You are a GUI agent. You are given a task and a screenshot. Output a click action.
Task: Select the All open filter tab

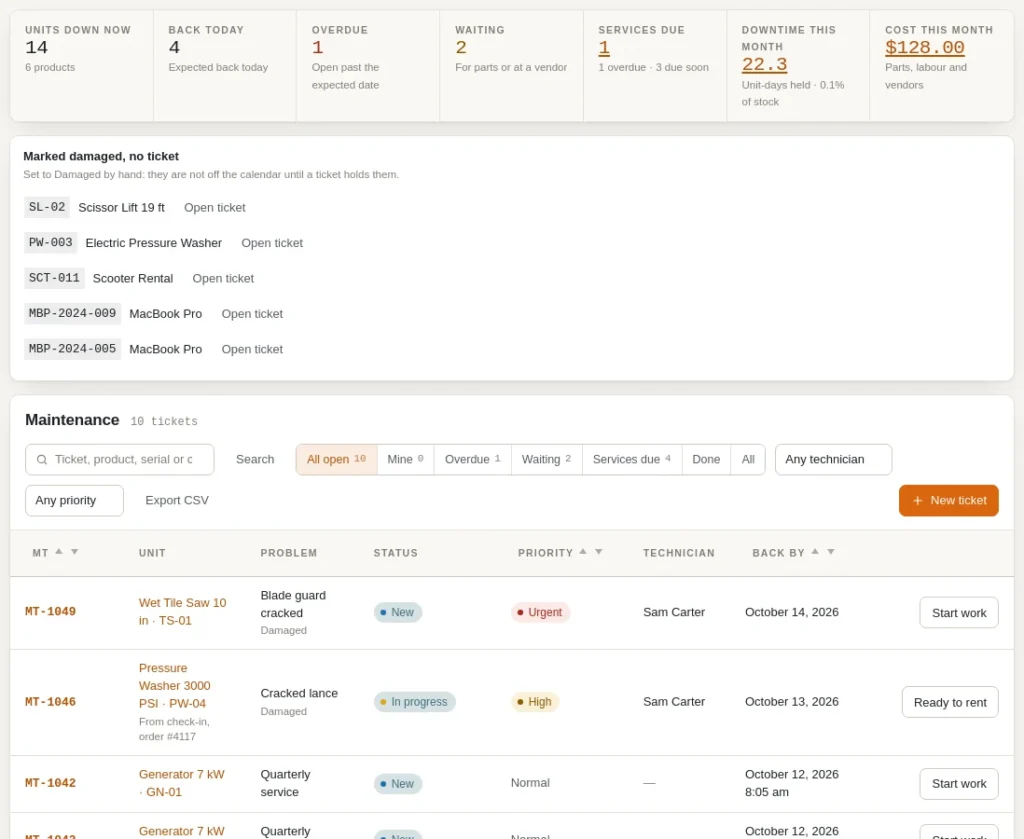click(336, 460)
